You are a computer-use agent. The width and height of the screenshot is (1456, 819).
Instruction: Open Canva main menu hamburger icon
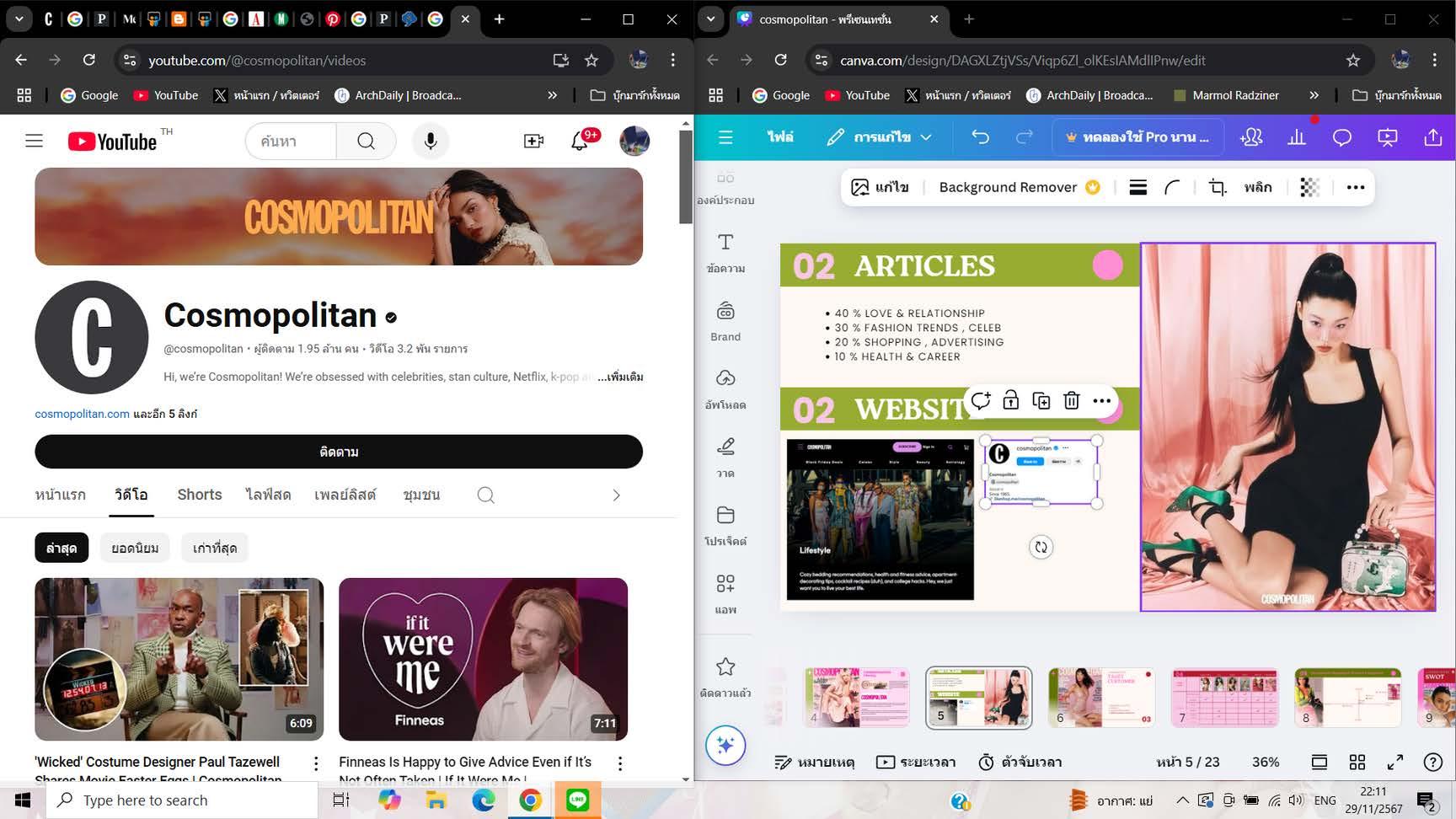(x=725, y=137)
